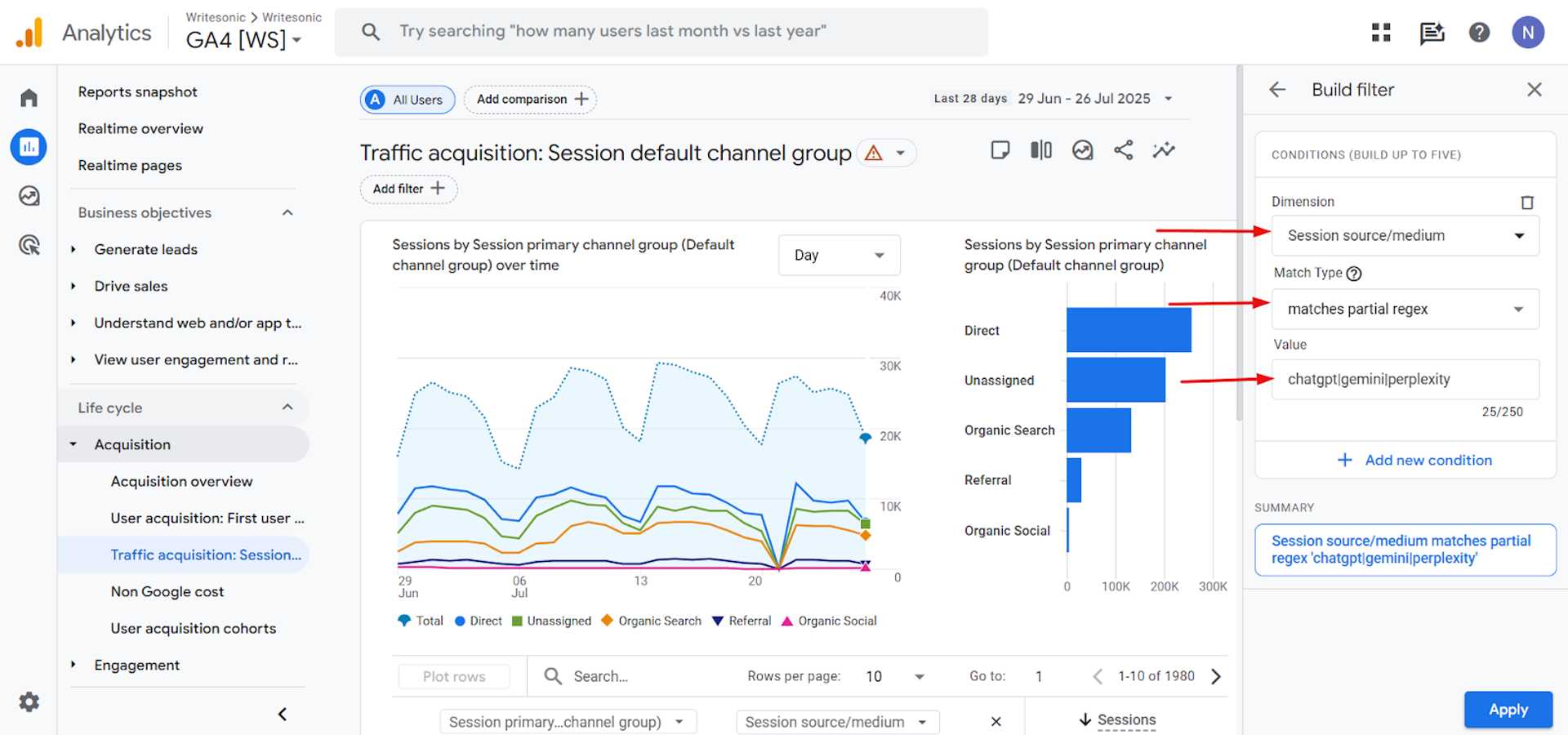1568x735 pixels.
Task: Go to next page of table rows
Action: [1216, 676]
